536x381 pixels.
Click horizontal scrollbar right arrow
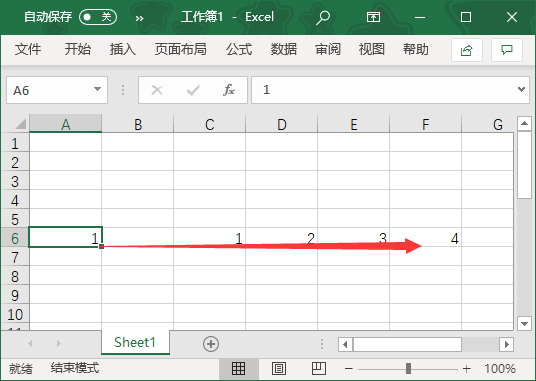pyautogui.click(x=507, y=344)
